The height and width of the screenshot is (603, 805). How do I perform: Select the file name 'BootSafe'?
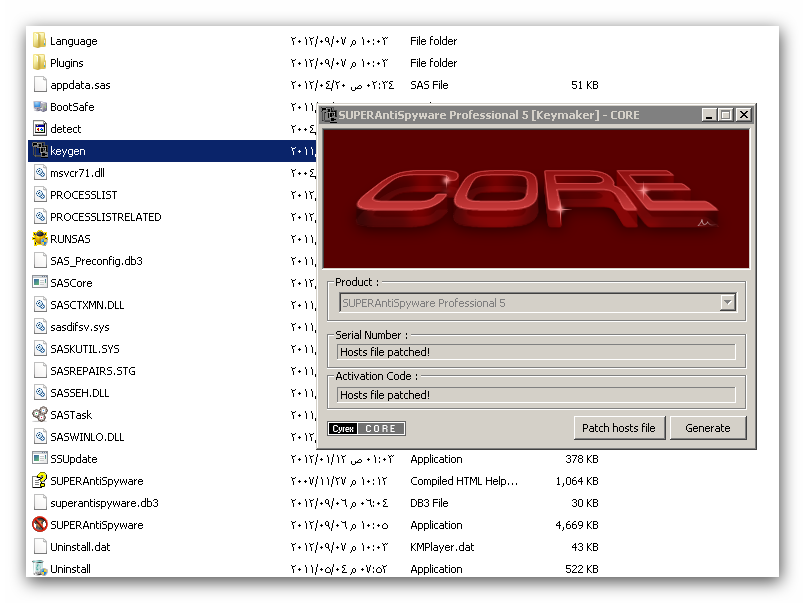coord(72,107)
